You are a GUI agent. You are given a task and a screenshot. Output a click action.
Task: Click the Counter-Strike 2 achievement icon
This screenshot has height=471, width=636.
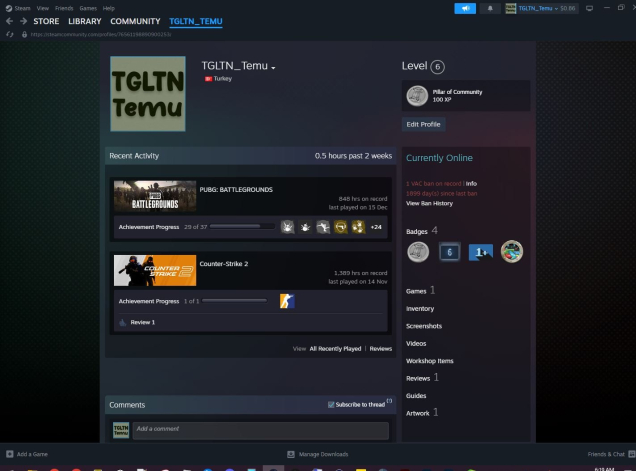287,301
